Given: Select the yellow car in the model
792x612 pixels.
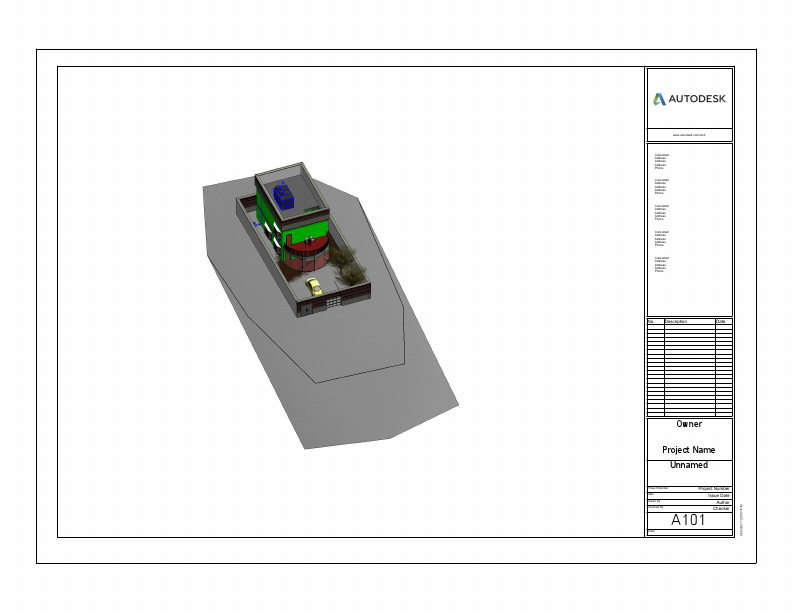Looking at the screenshot, I should pos(314,286).
